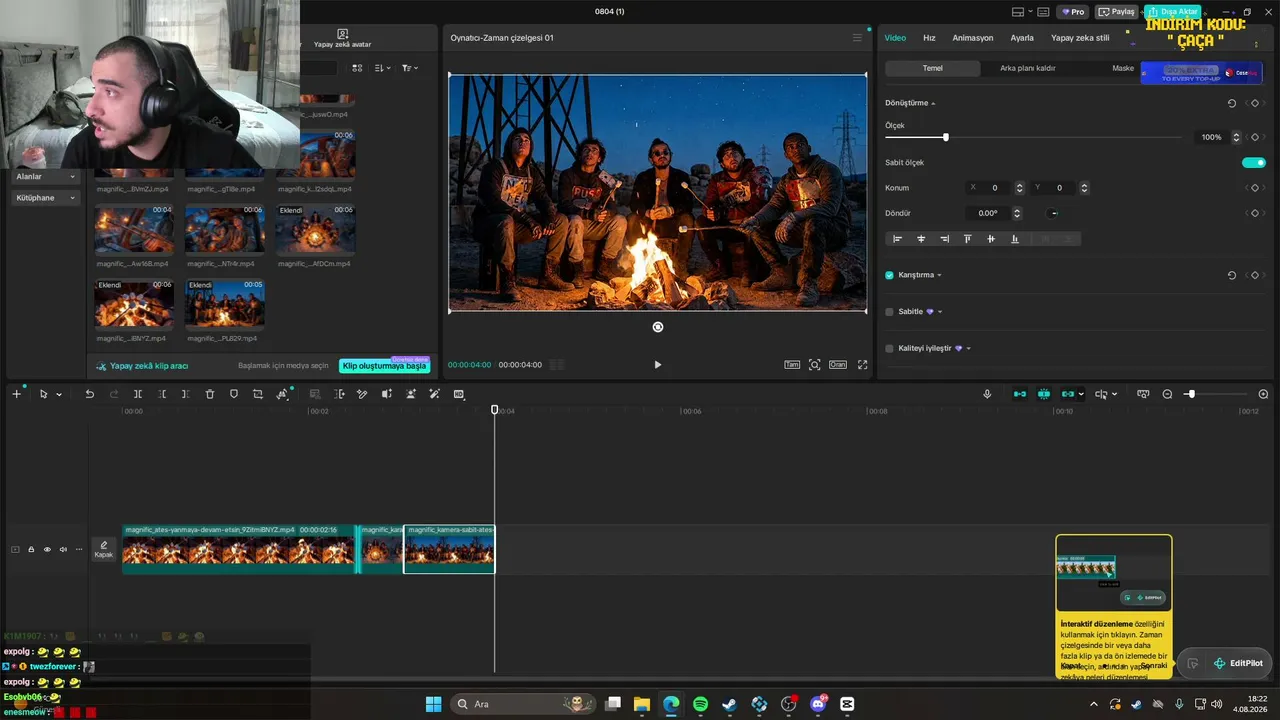Screen dimensions: 1280x720
Task: Zoom in the timeline
Action: point(1263,394)
